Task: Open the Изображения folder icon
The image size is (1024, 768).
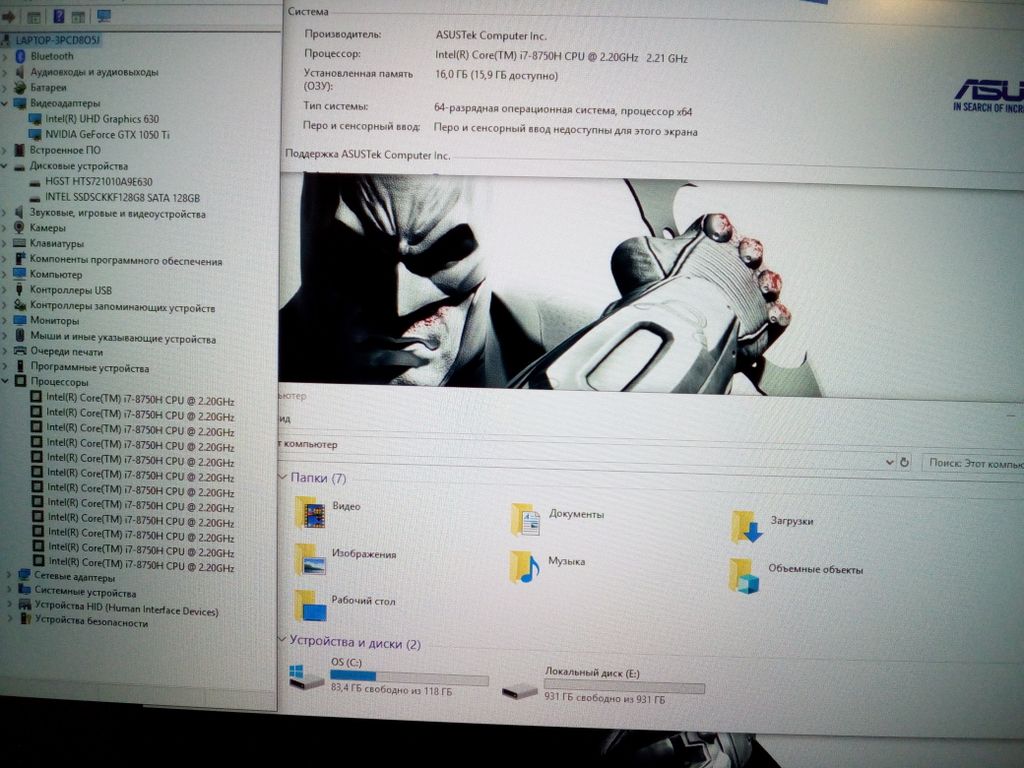Action: (x=310, y=560)
